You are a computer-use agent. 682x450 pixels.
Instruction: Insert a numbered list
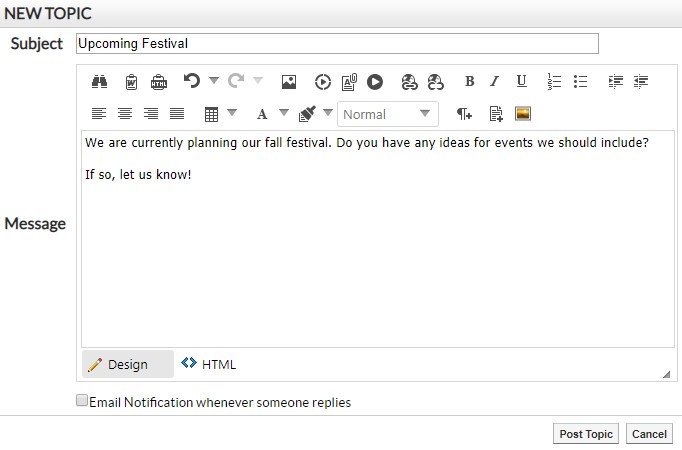click(554, 82)
